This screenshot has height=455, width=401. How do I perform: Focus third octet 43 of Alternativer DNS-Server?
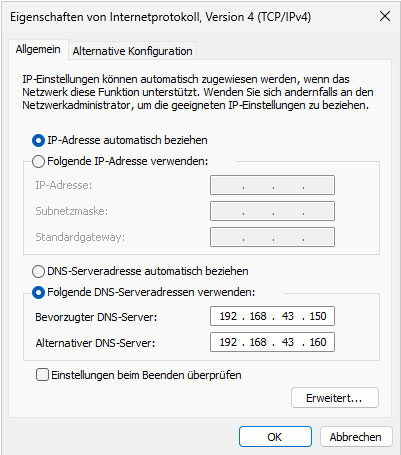click(288, 342)
